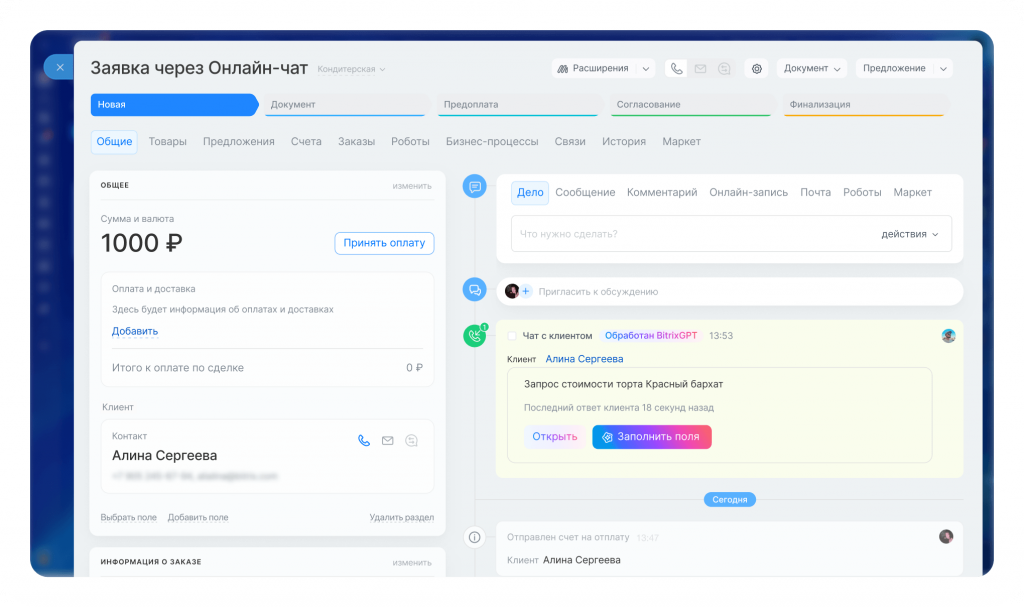Set deal stage to Документ
The height and width of the screenshot is (607, 1024).
click(345, 105)
